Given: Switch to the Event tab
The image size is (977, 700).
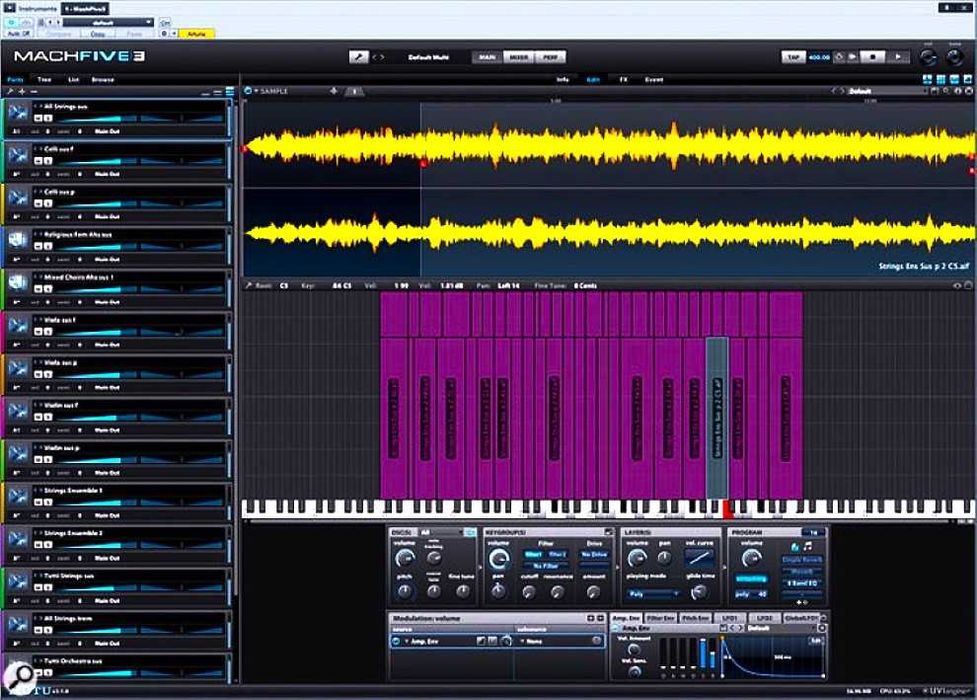Looking at the screenshot, I should (x=654, y=80).
